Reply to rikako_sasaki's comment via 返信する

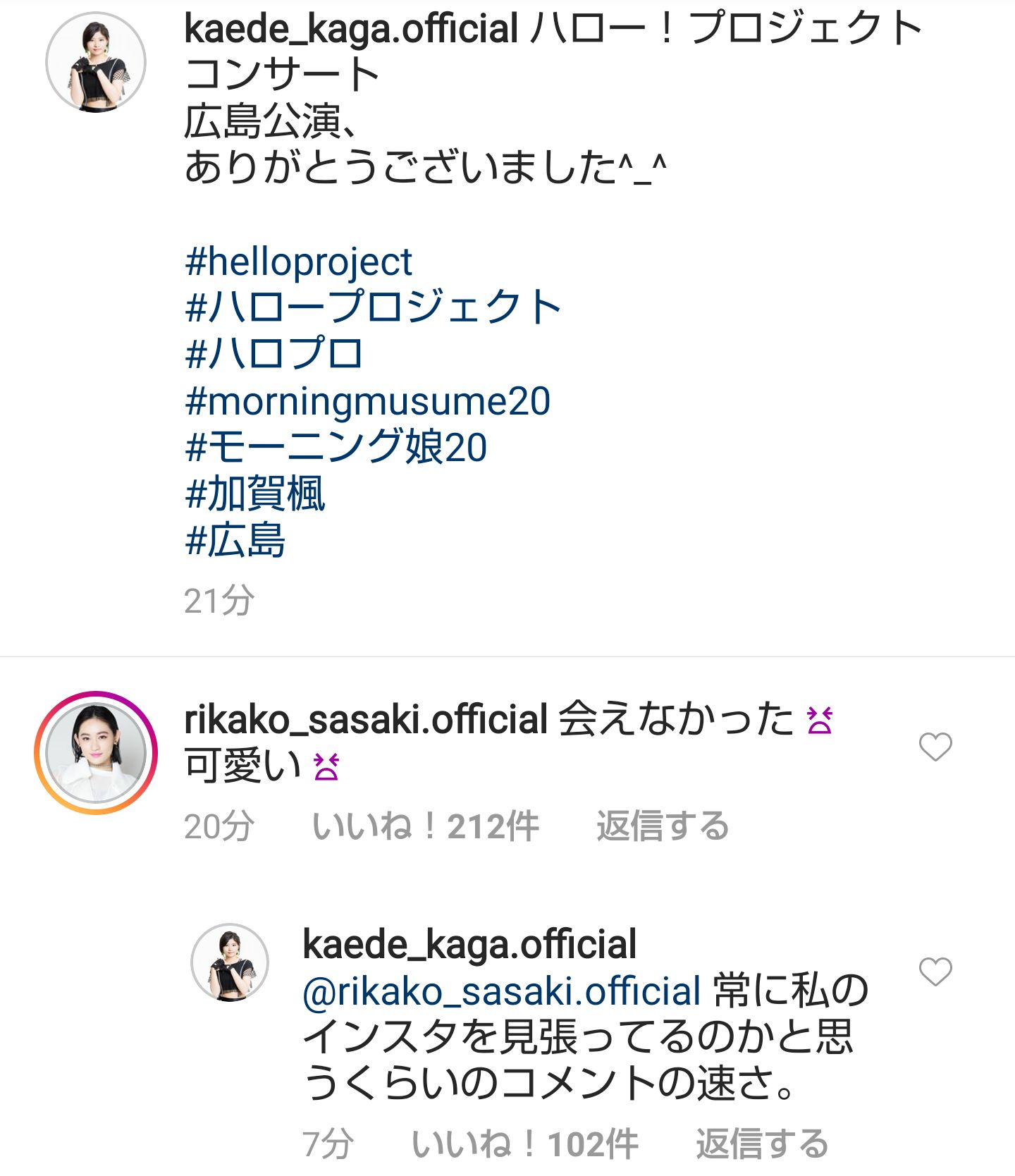(x=663, y=826)
